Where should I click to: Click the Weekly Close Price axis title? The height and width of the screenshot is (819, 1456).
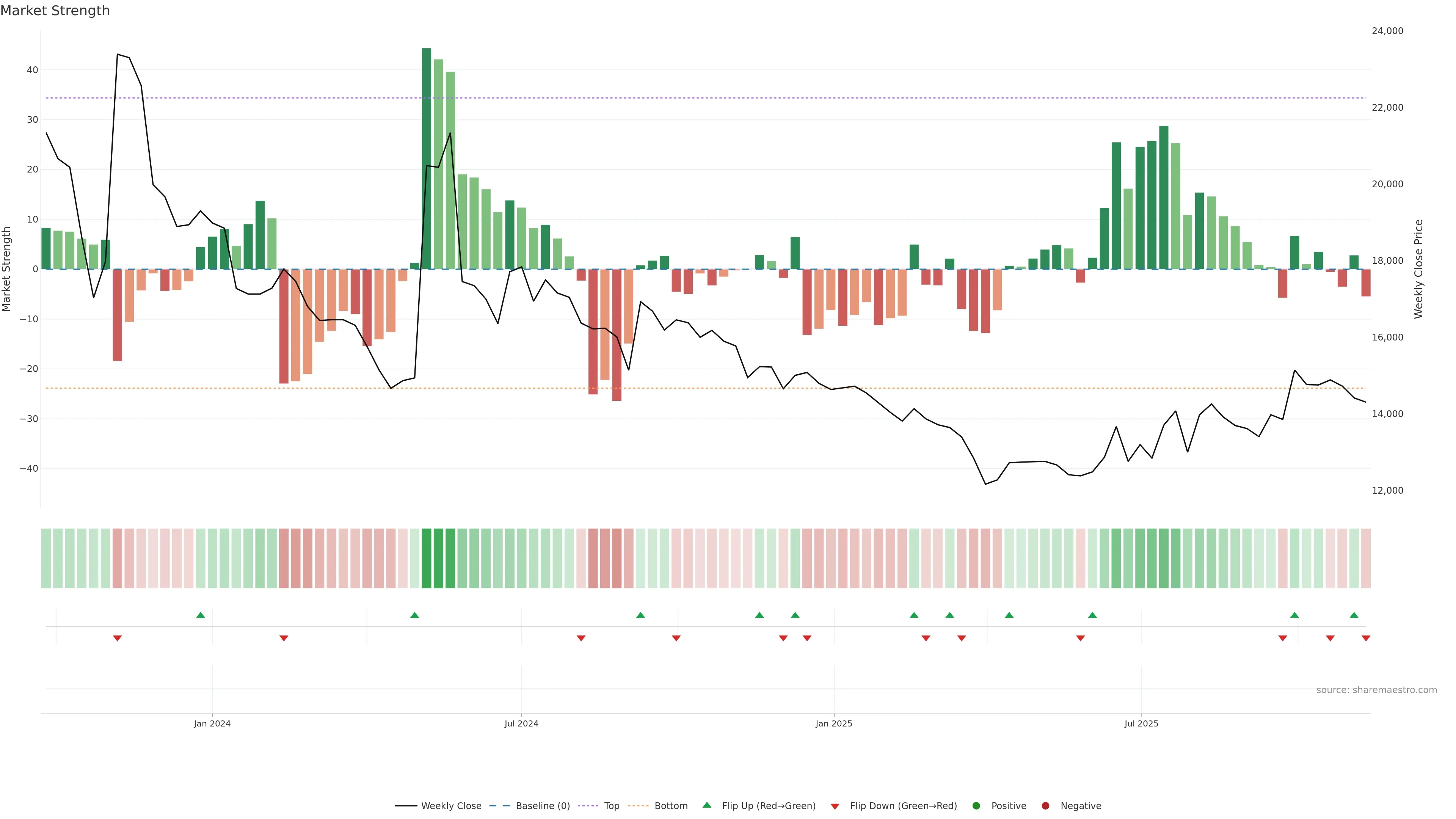click(1418, 269)
